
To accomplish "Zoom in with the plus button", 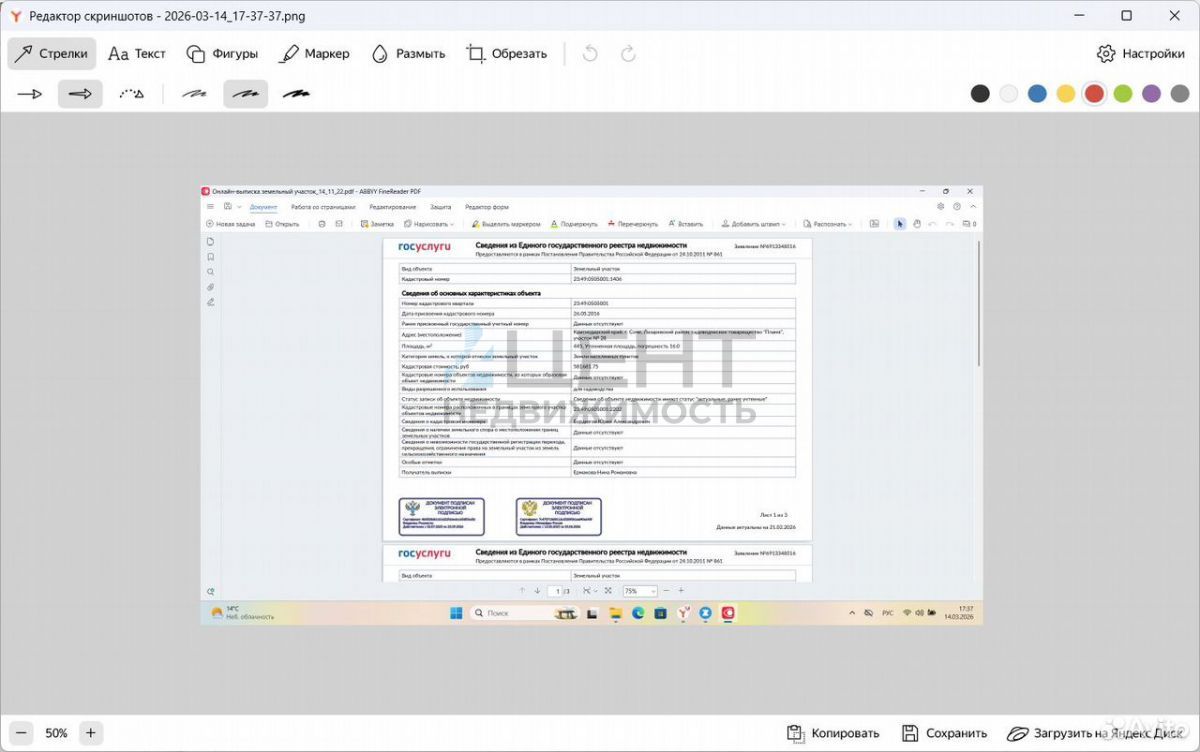I will coord(90,733).
